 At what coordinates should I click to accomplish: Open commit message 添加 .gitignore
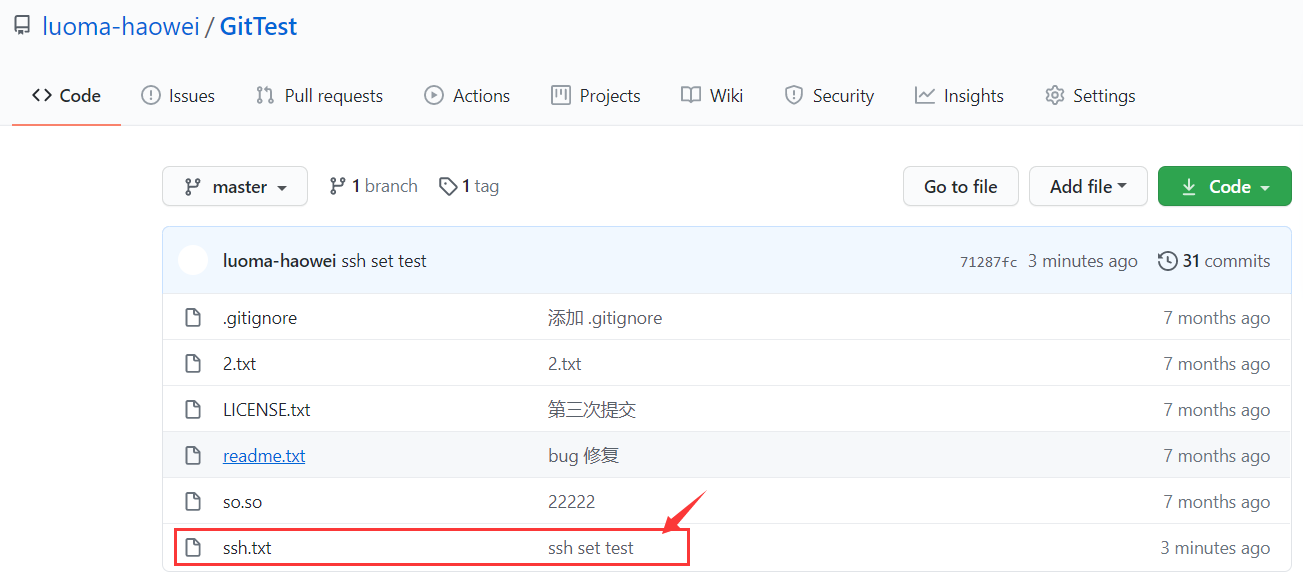click(605, 318)
